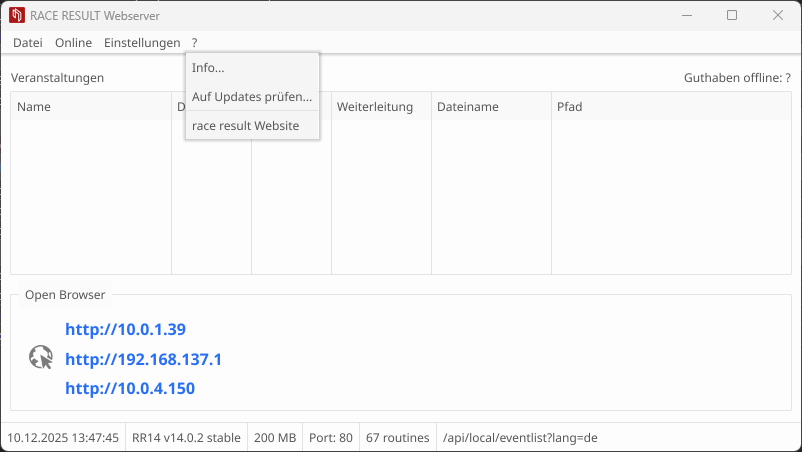Image resolution: width=802 pixels, height=452 pixels.
Task: Choose Auf Updates prüfen... menu entry
Action: coord(252,97)
